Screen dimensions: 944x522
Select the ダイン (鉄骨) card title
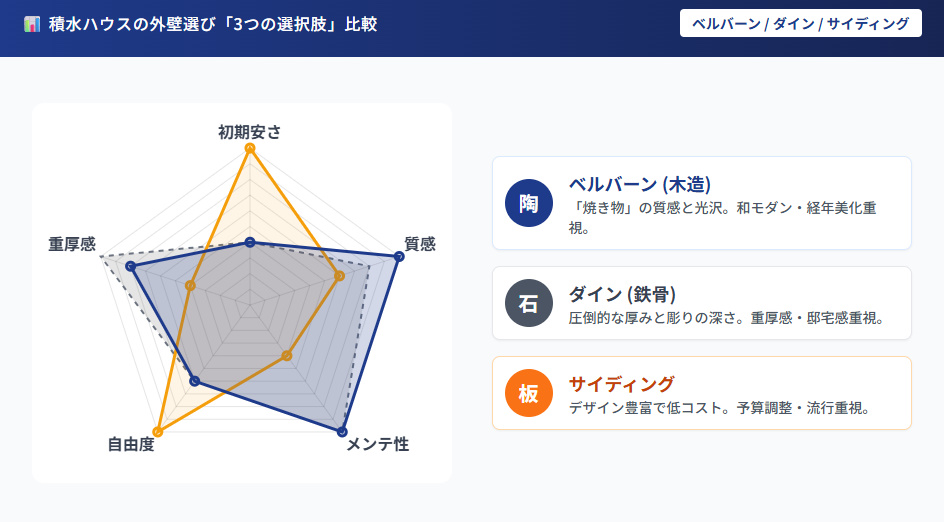(x=622, y=294)
